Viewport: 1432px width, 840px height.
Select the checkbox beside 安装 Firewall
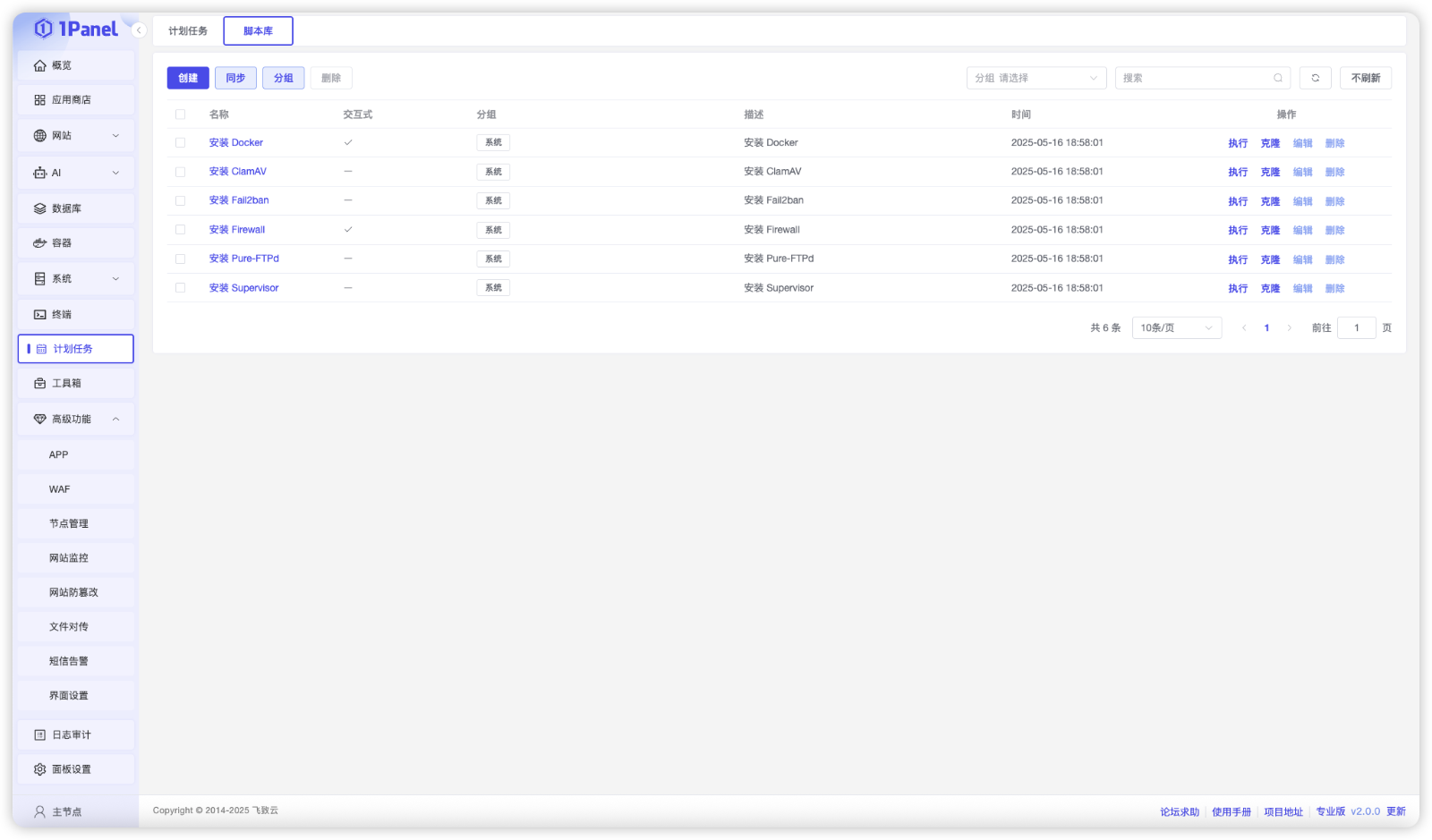point(179,229)
